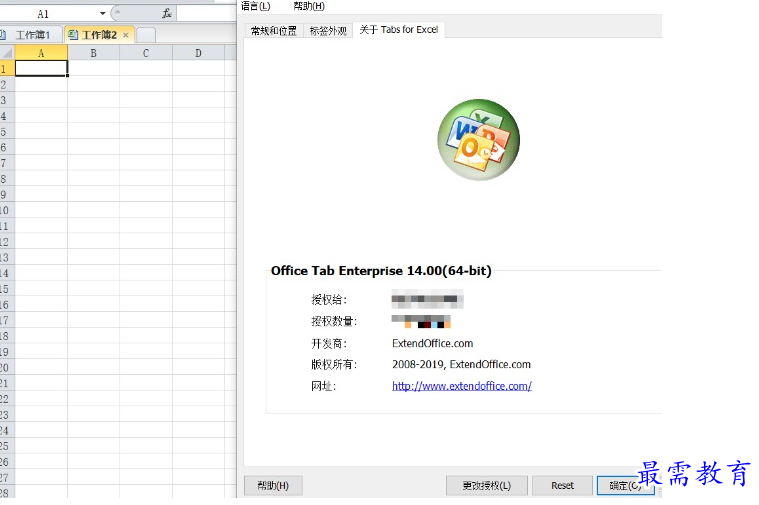Switch to the 工作簿1 workbook tab
The height and width of the screenshot is (505, 759).
coord(32,35)
